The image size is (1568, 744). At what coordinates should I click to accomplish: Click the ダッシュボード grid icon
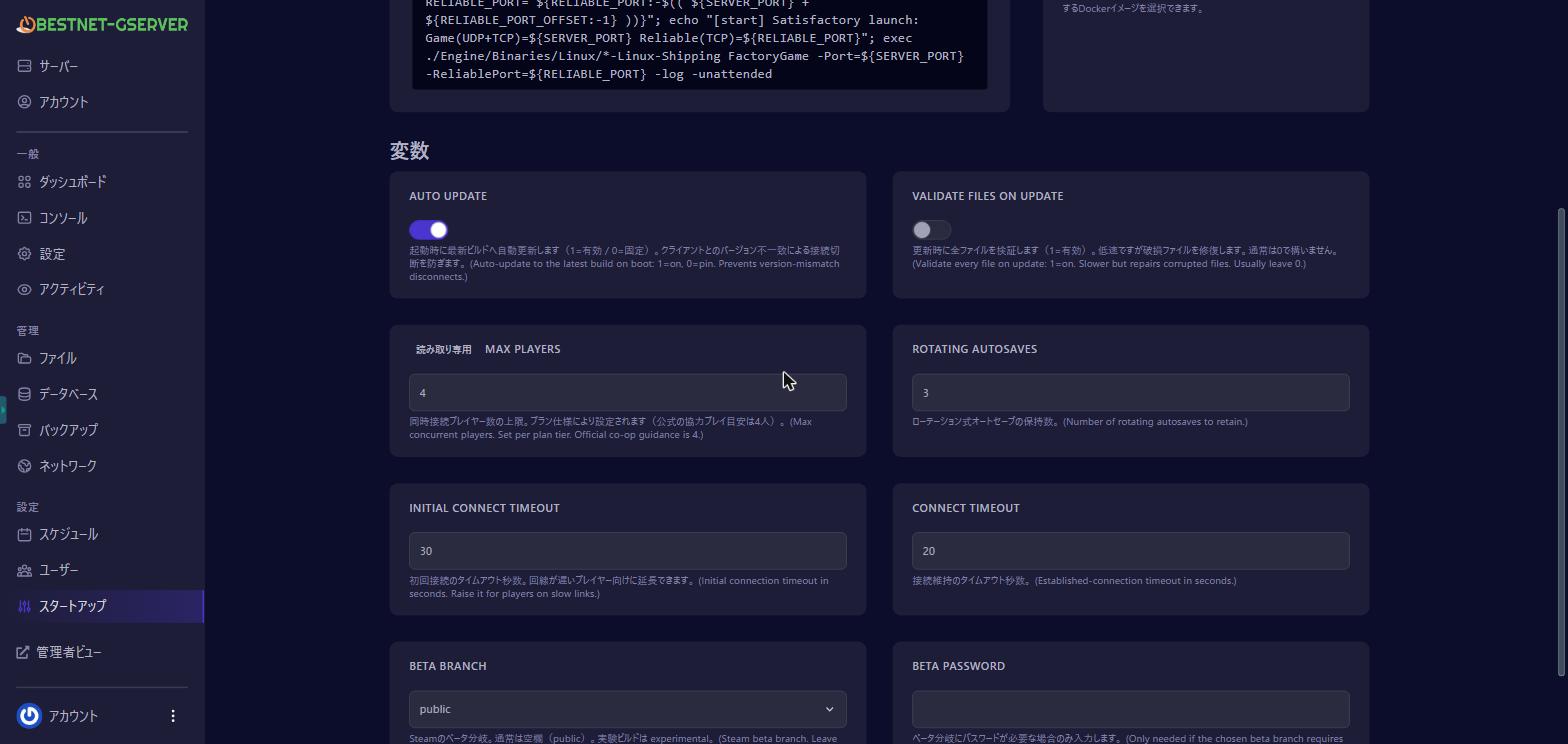coord(25,182)
